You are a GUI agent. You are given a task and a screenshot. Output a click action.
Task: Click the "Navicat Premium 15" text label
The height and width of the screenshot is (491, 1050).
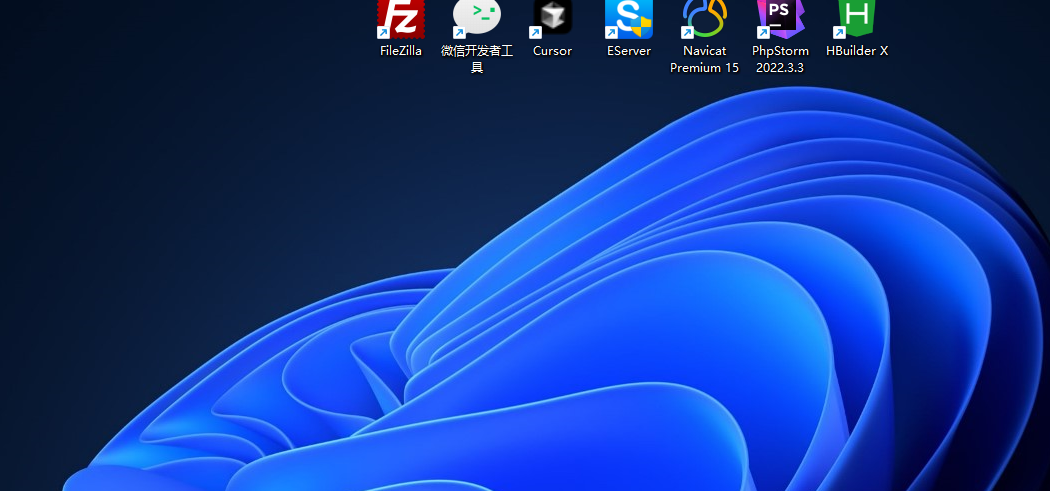click(x=704, y=59)
